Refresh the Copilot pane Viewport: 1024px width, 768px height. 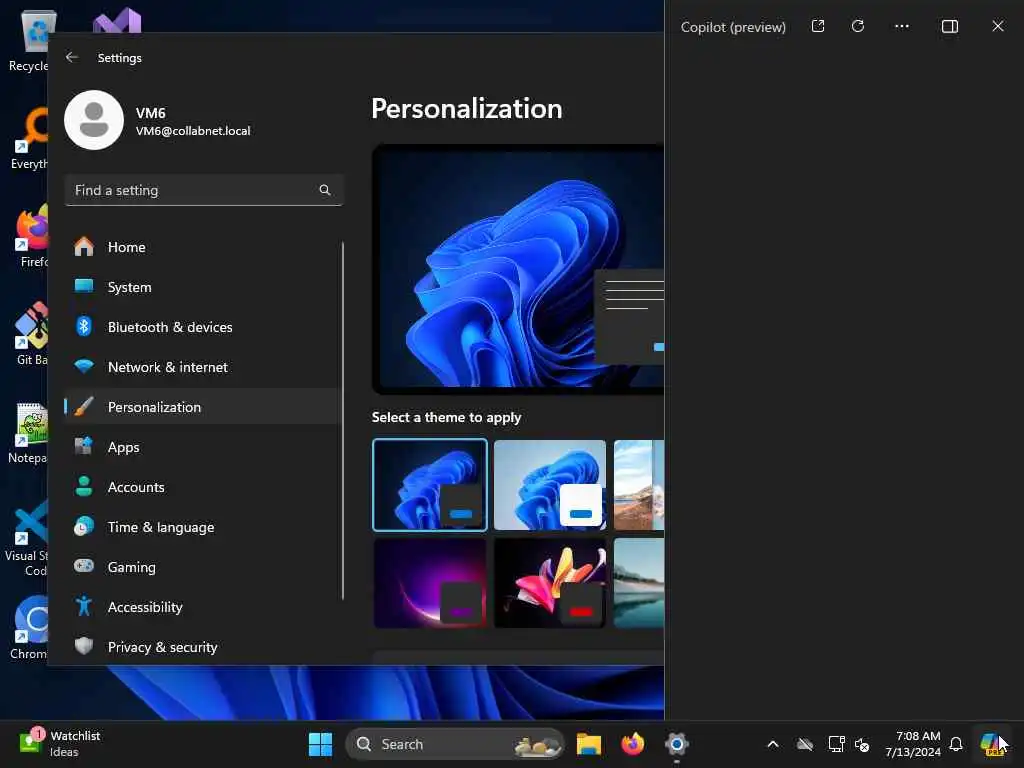(858, 26)
